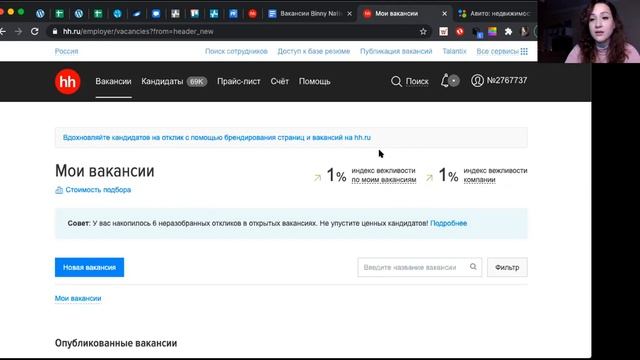Open the branding banner link about hh.ru
640x360 pixels.
point(217,138)
